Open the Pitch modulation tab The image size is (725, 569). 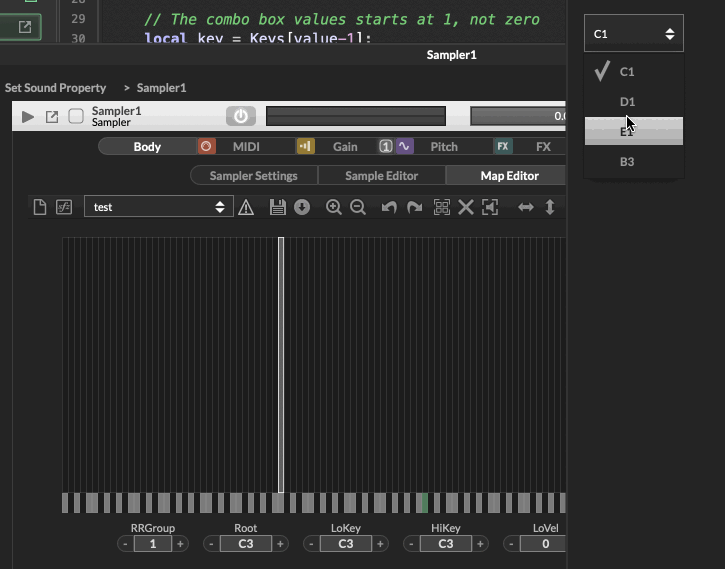444,147
